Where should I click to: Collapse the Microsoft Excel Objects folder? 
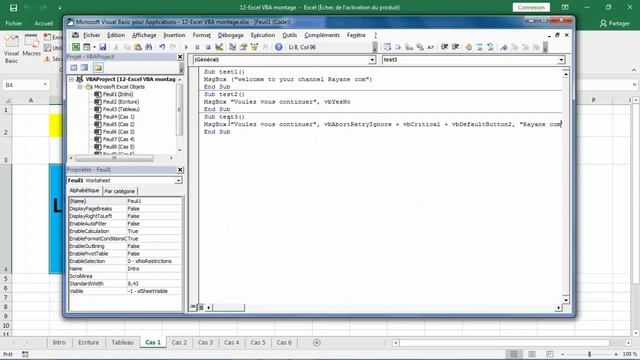pyautogui.click(x=80, y=87)
